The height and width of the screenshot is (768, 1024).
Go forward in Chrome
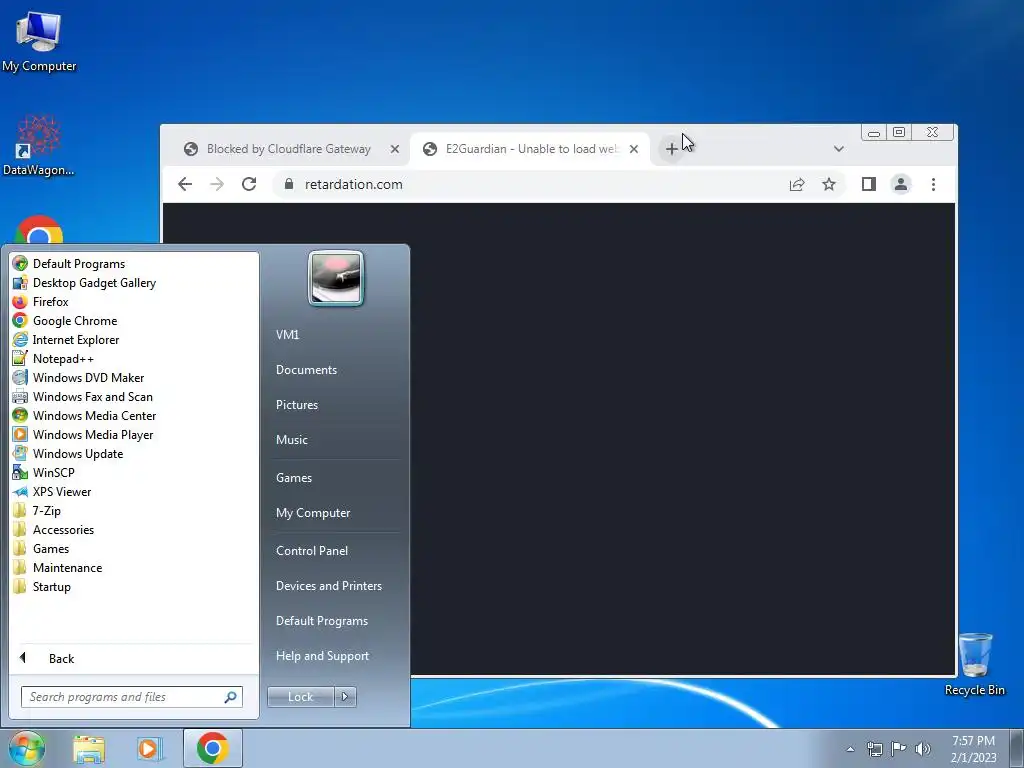pyautogui.click(x=217, y=184)
